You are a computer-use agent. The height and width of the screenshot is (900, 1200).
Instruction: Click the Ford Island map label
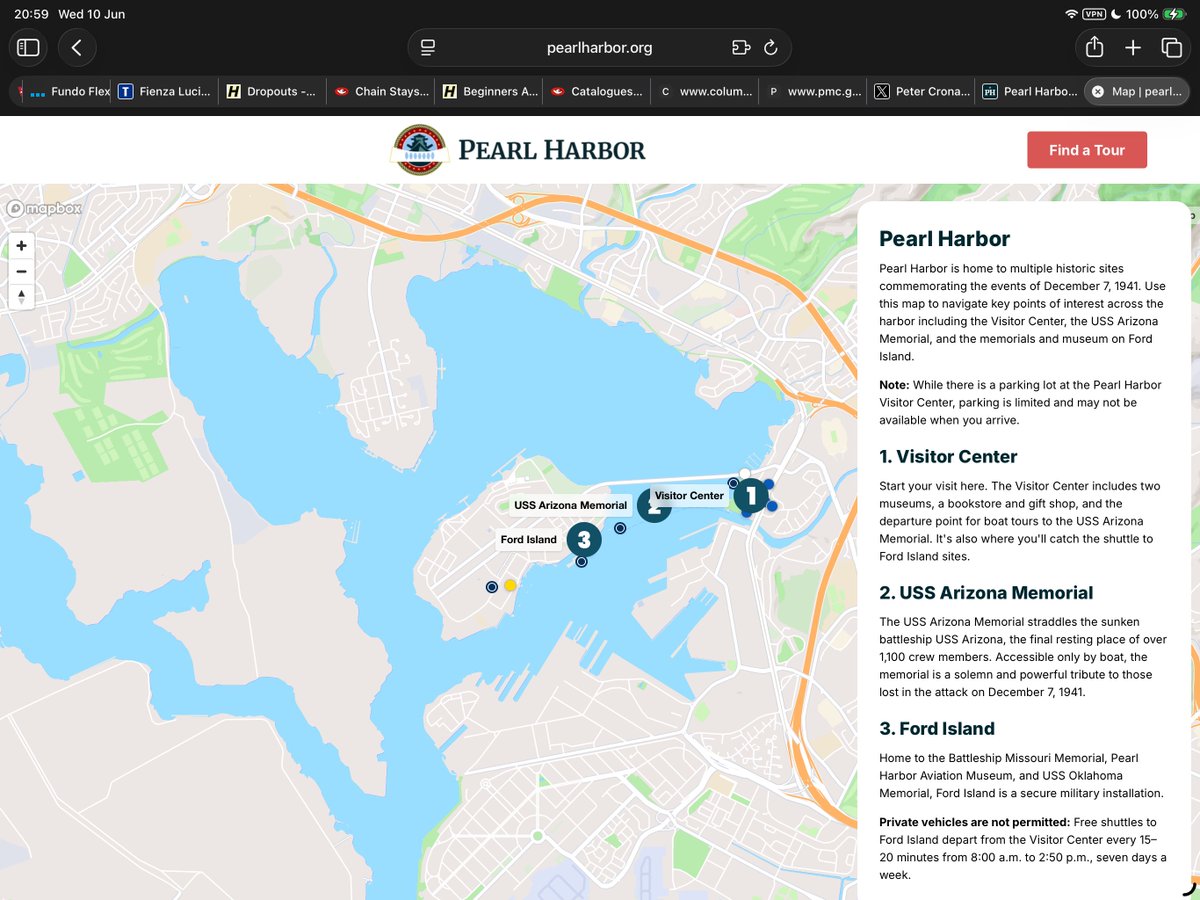point(528,539)
